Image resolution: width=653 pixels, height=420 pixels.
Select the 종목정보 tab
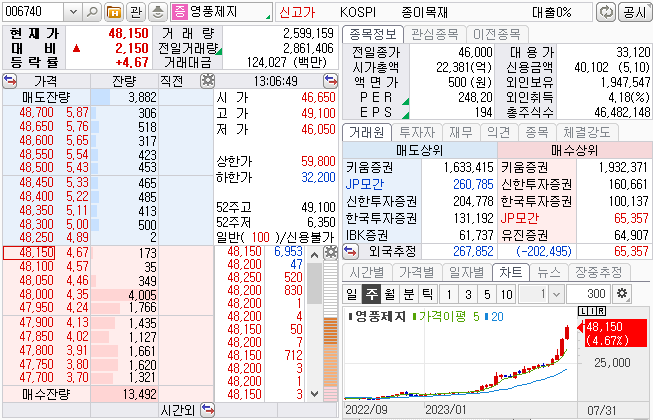pos(373,34)
